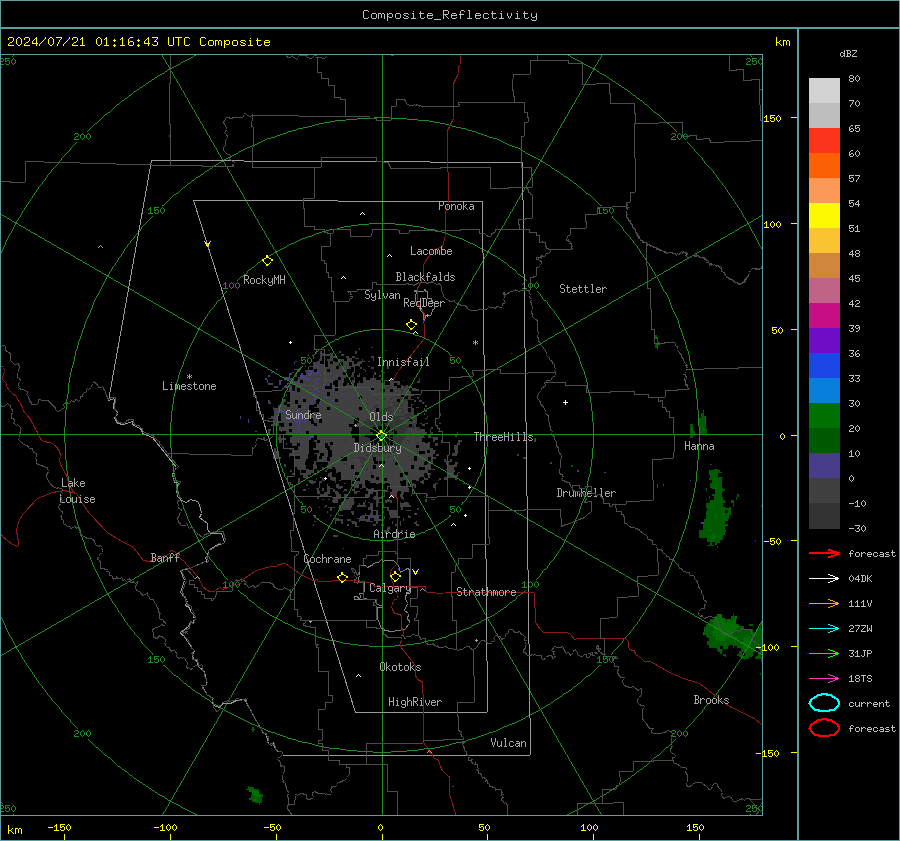Image resolution: width=900 pixels, height=841 pixels.
Task: Click the red forecast ellipse icon
Action: point(824,728)
